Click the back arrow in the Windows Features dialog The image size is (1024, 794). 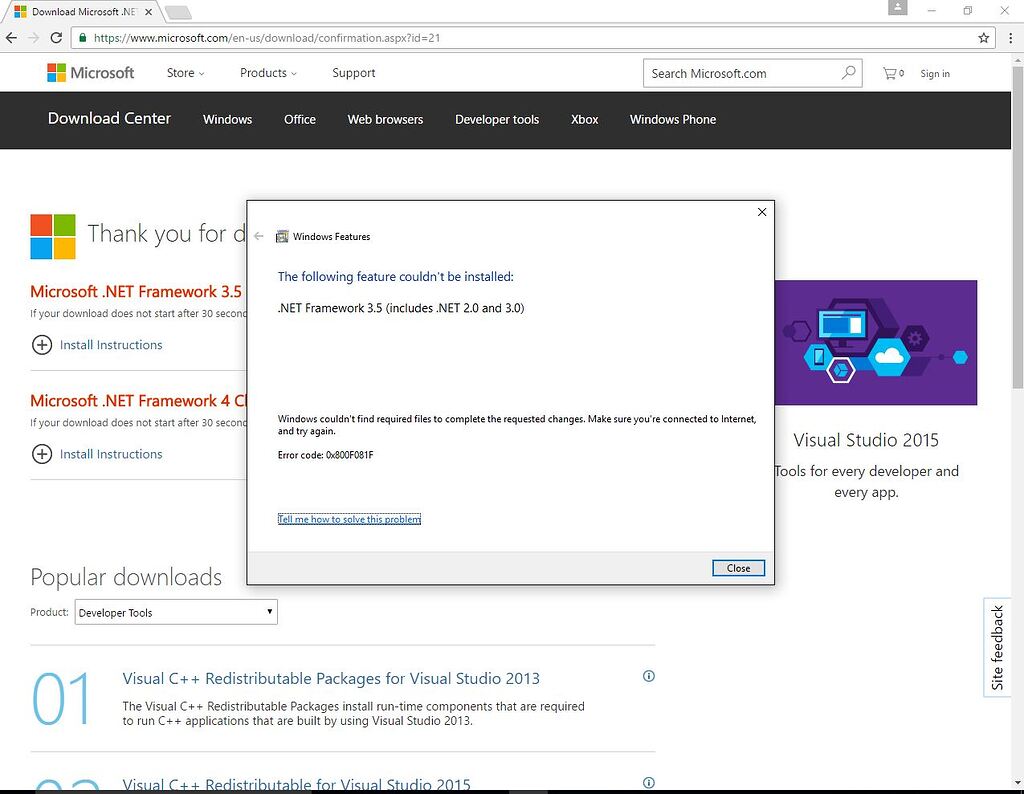point(258,237)
